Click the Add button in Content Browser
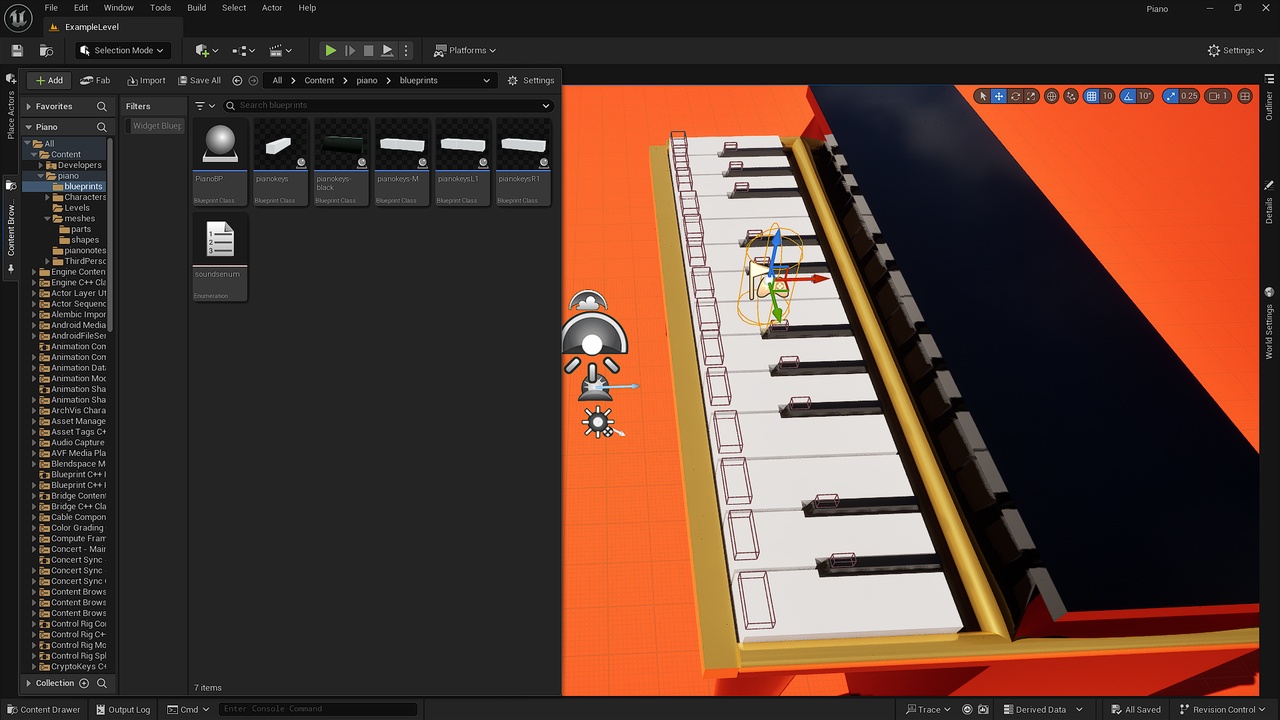The height and width of the screenshot is (720, 1280). [x=48, y=80]
